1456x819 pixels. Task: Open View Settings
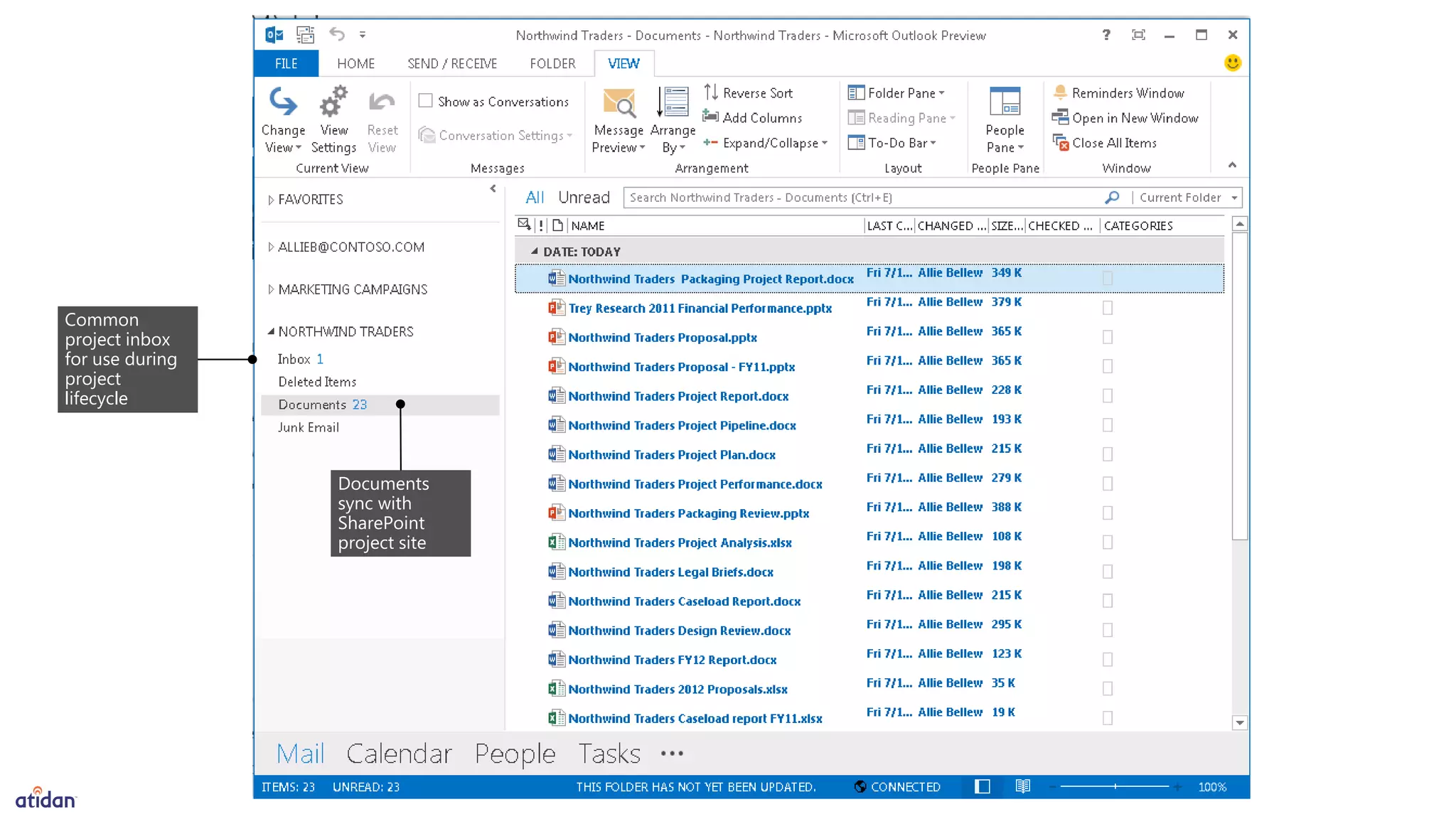(x=333, y=119)
